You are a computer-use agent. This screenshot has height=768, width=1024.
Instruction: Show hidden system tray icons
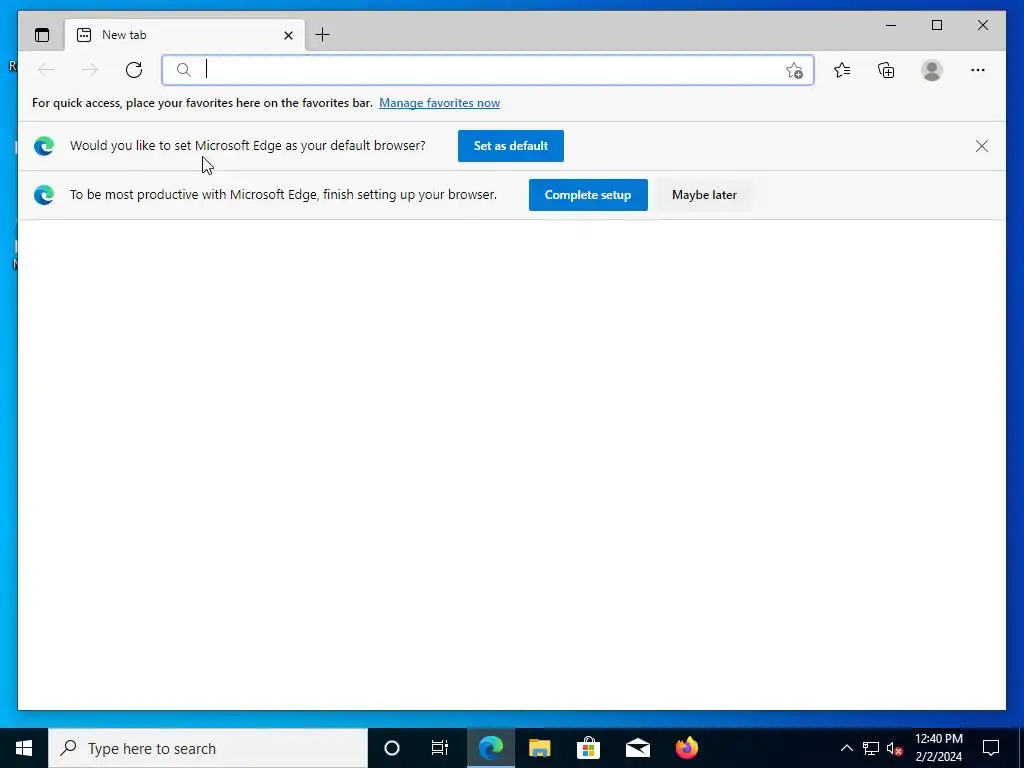coord(846,748)
